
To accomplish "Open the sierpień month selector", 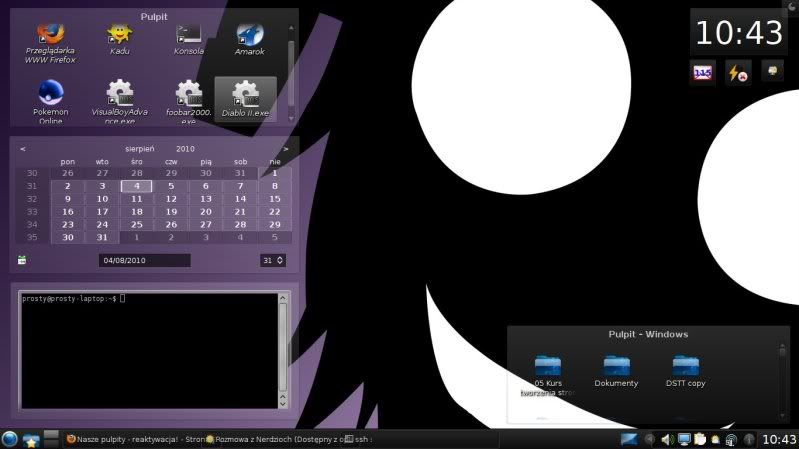I will 140,149.
